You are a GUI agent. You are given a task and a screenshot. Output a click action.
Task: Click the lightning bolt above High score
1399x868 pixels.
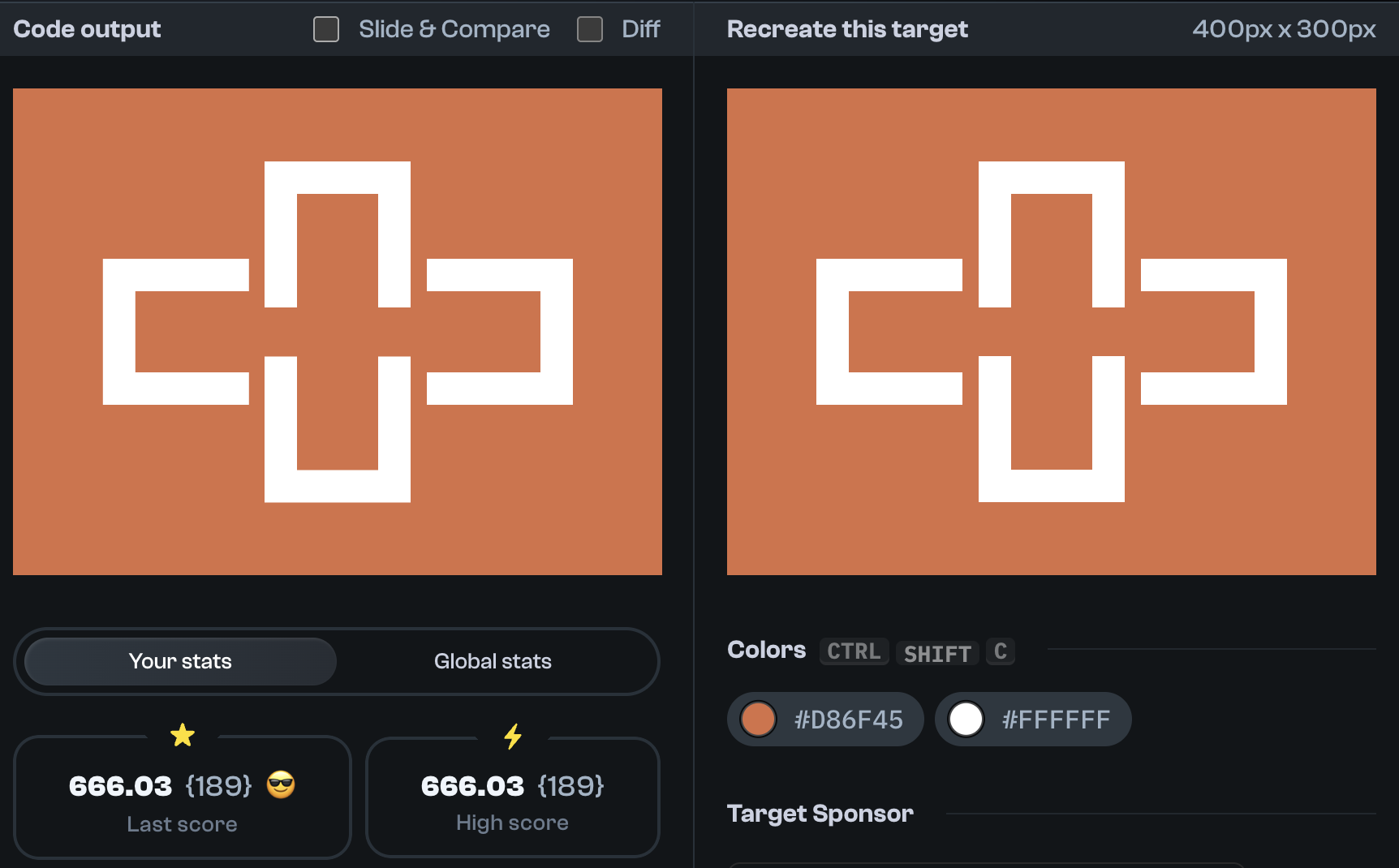[512, 735]
